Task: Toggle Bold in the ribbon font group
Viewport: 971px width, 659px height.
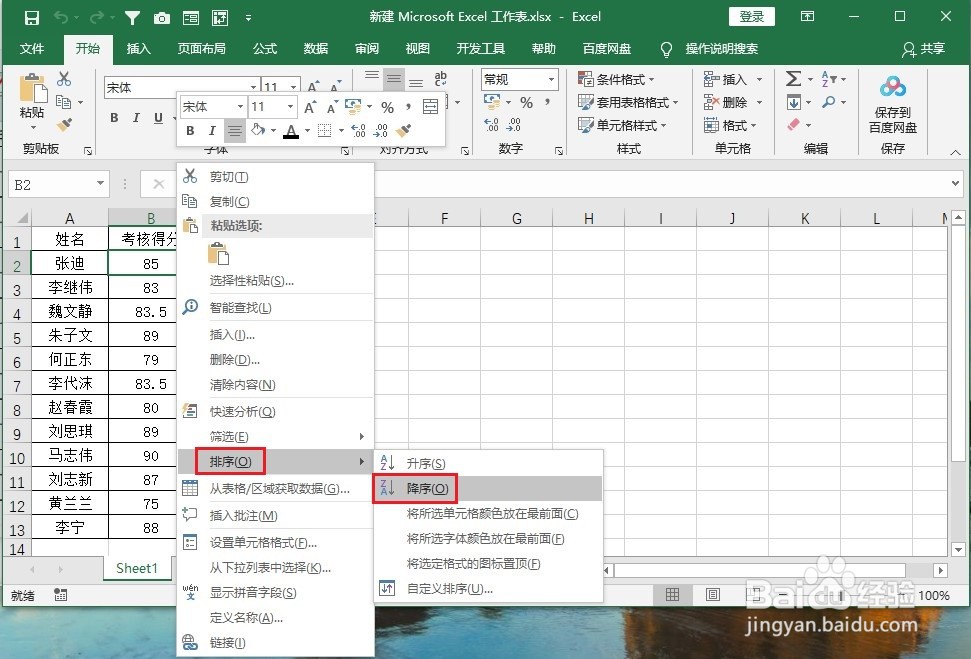Action: [x=114, y=118]
